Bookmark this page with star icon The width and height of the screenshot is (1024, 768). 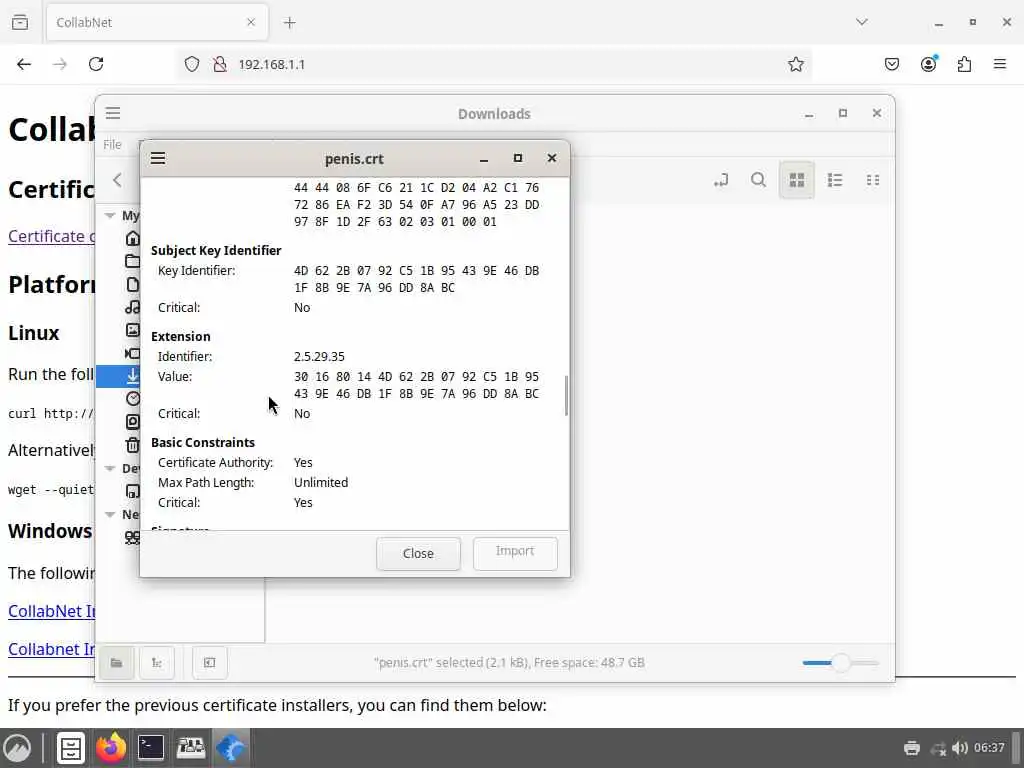[795, 64]
